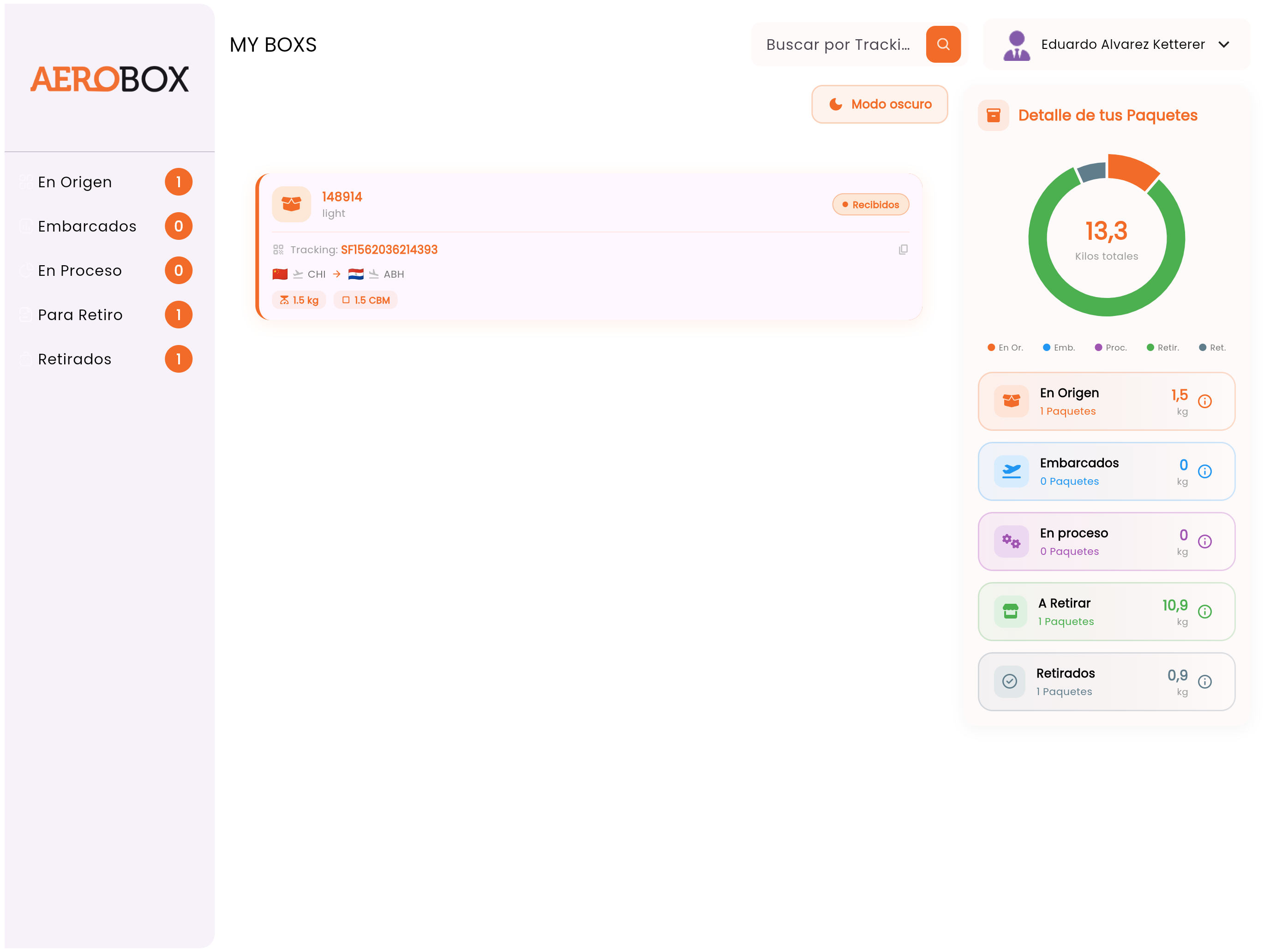
Task: Click the En Origen card box icon
Action: pos(1011,400)
